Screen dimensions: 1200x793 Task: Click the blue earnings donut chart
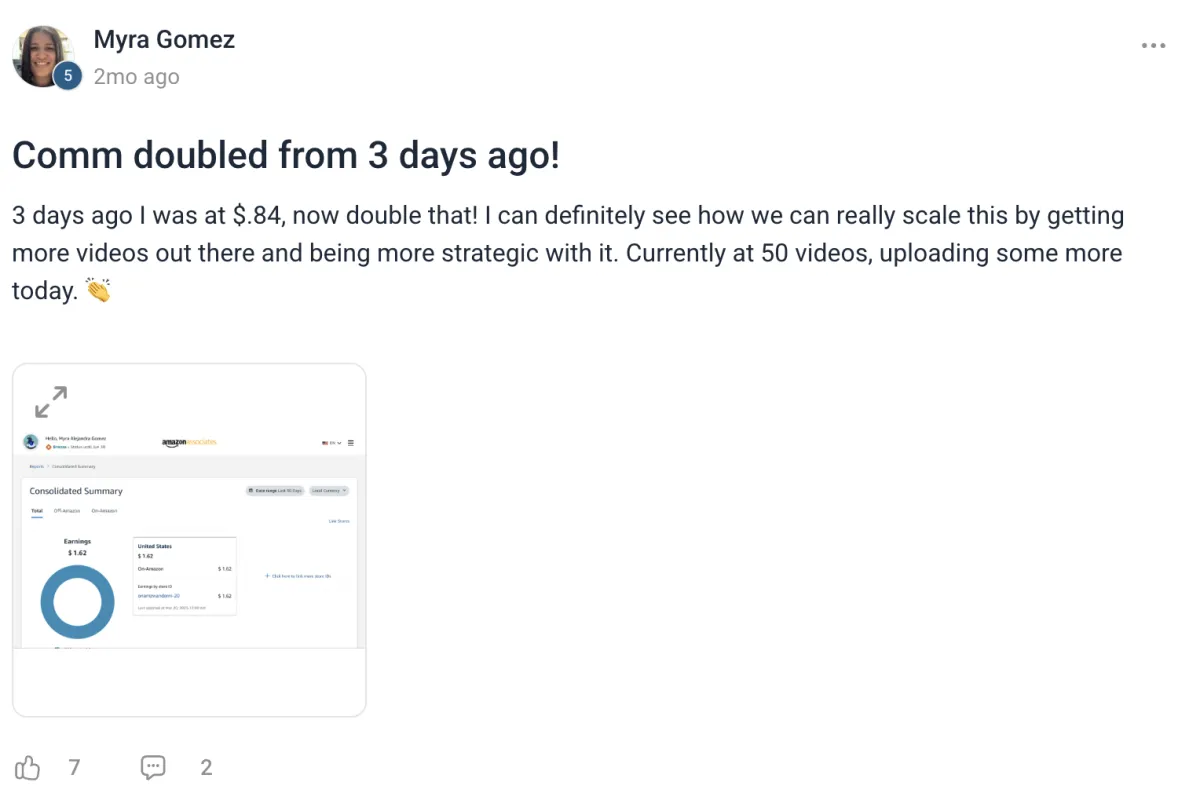point(77,602)
